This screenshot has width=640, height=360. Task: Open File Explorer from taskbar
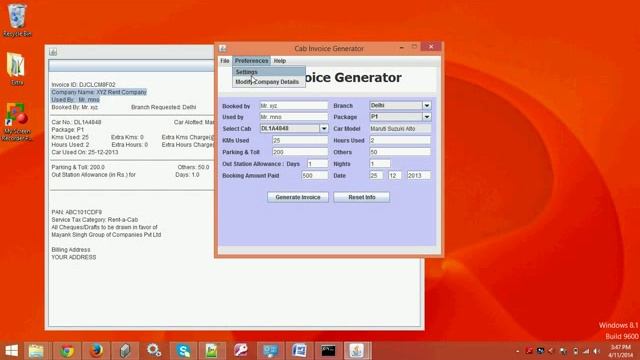click(x=36, y=351)
